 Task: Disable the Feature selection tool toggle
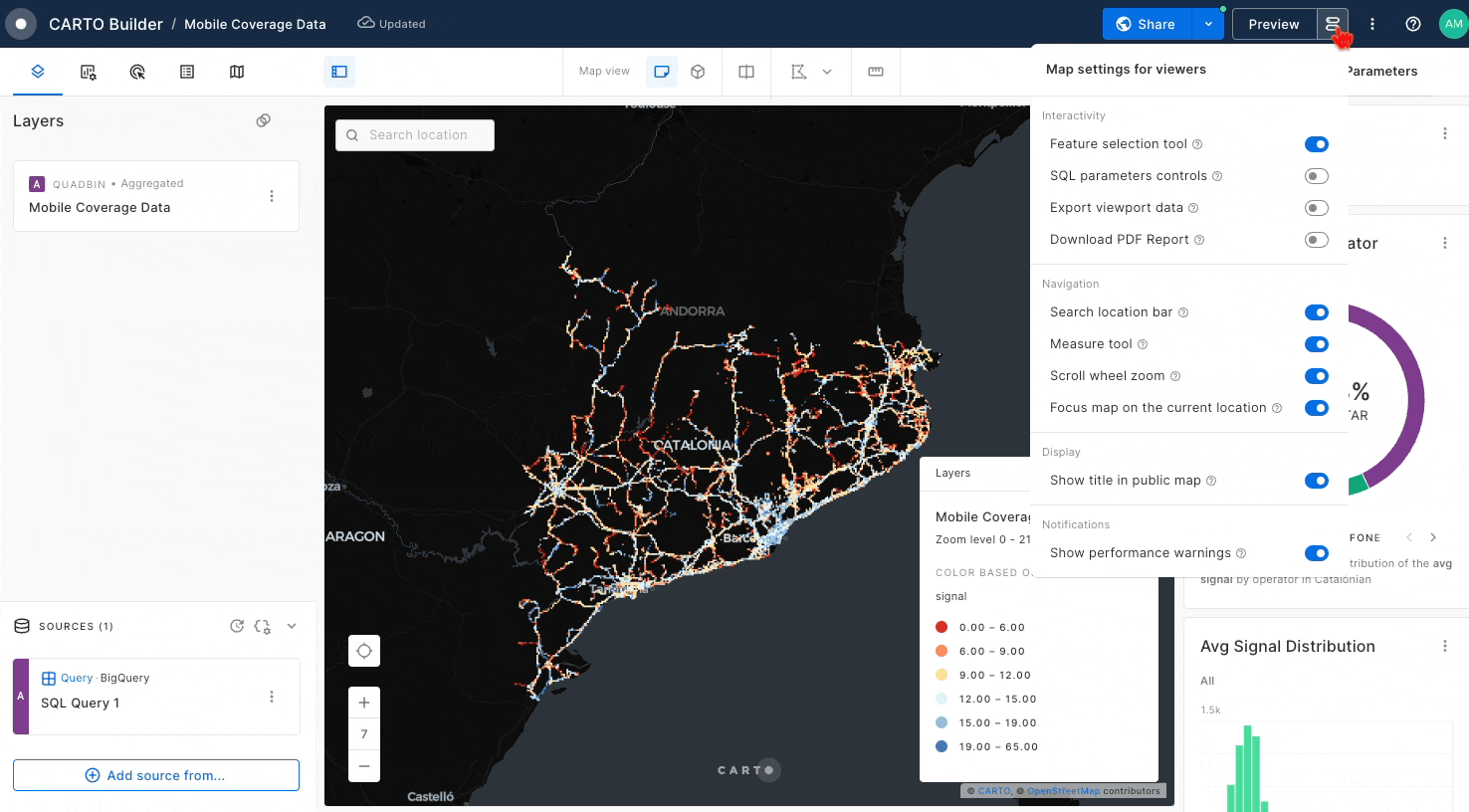click(x=1316, y=144)
